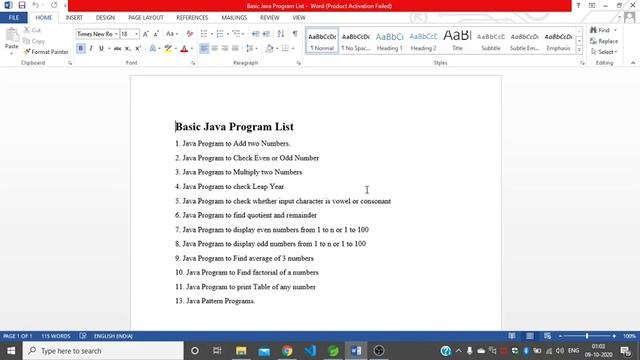Toggle Bold formatting
The width and height of the screenshot is (640, 360).
point(81,49)
